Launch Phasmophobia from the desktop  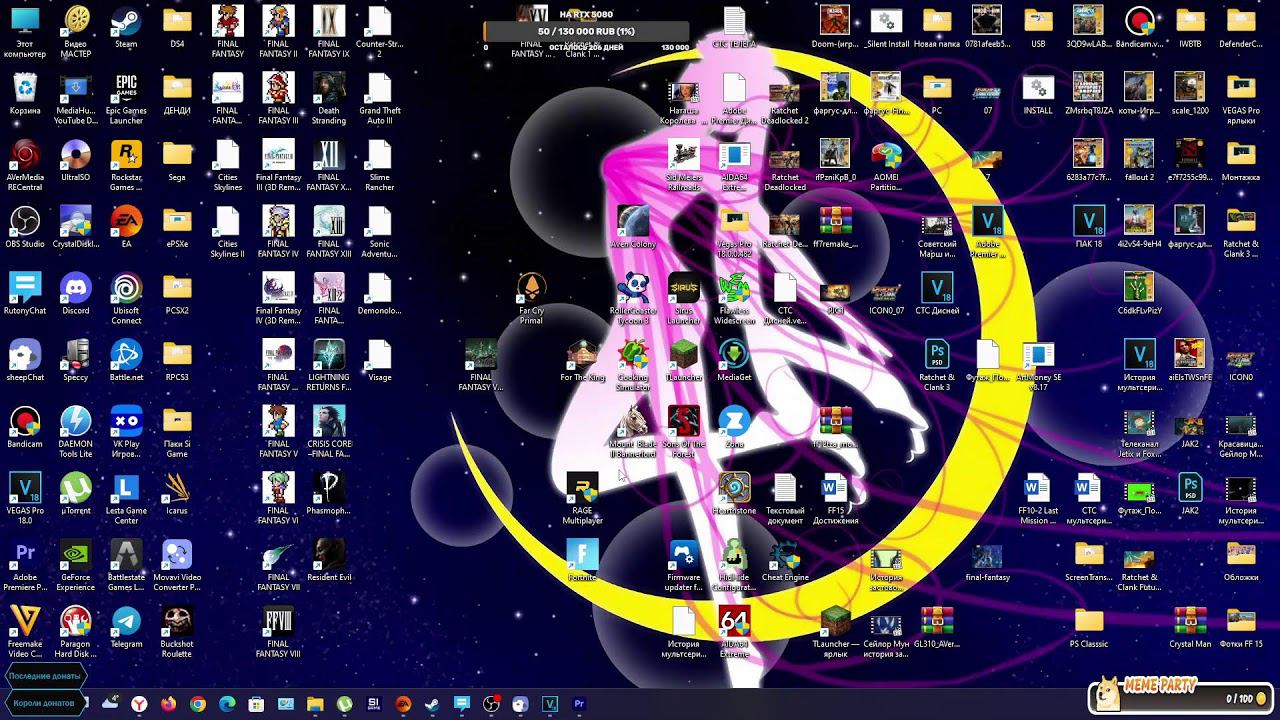[328, 494]
